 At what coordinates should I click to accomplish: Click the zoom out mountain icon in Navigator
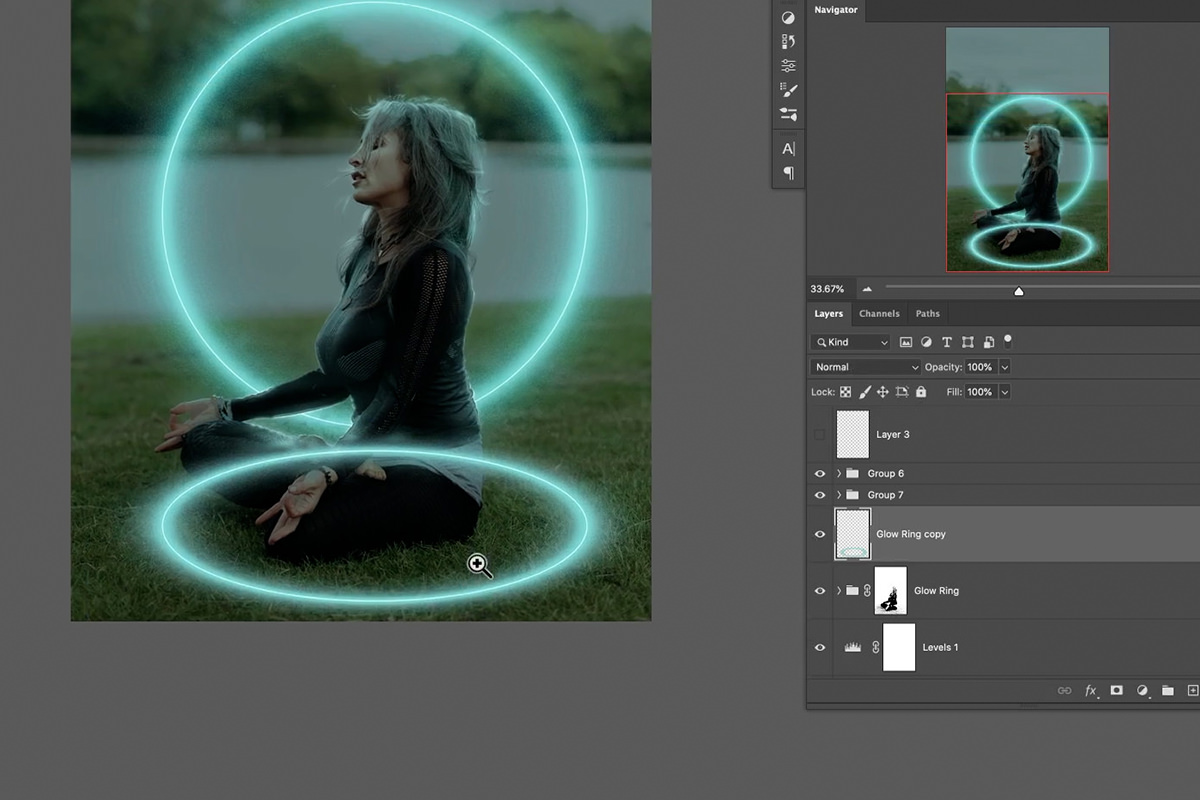866,289
